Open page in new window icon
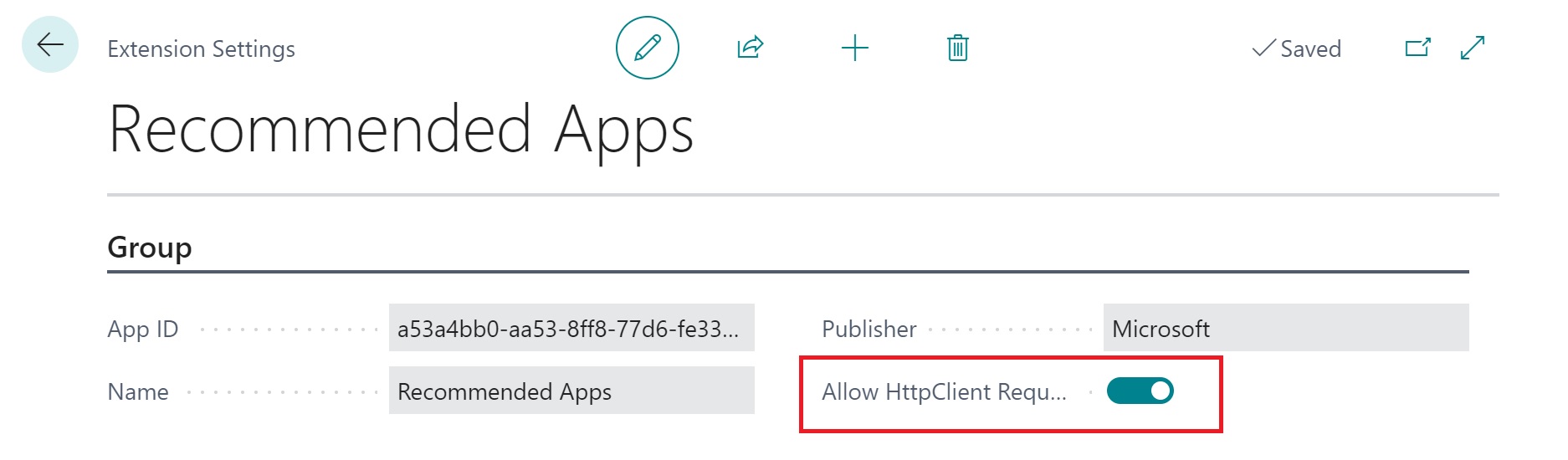The image size is (1568, 460). tap(1417, 48)
